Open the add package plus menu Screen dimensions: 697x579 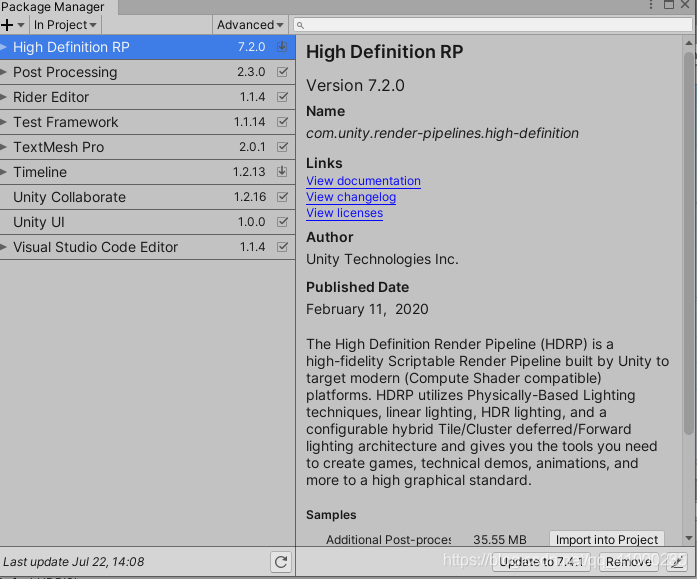12,25
